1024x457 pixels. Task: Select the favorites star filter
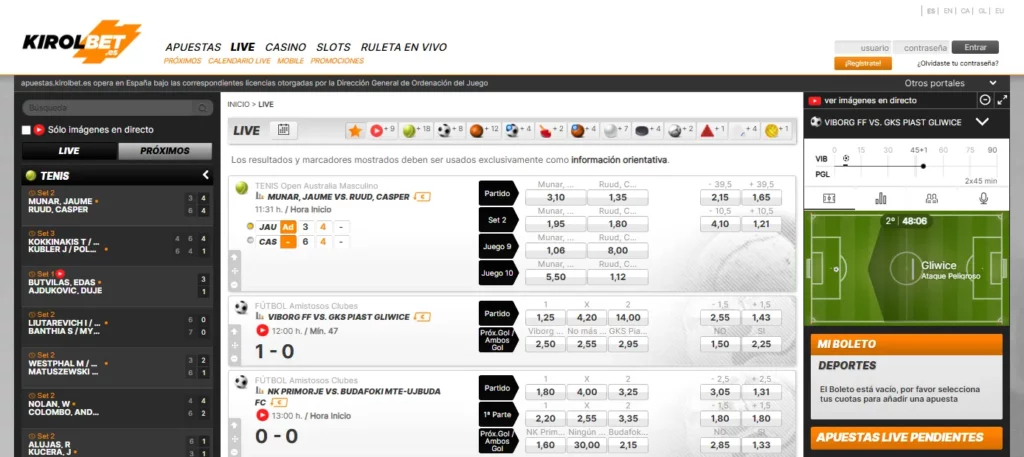click(x=355, y=131)
